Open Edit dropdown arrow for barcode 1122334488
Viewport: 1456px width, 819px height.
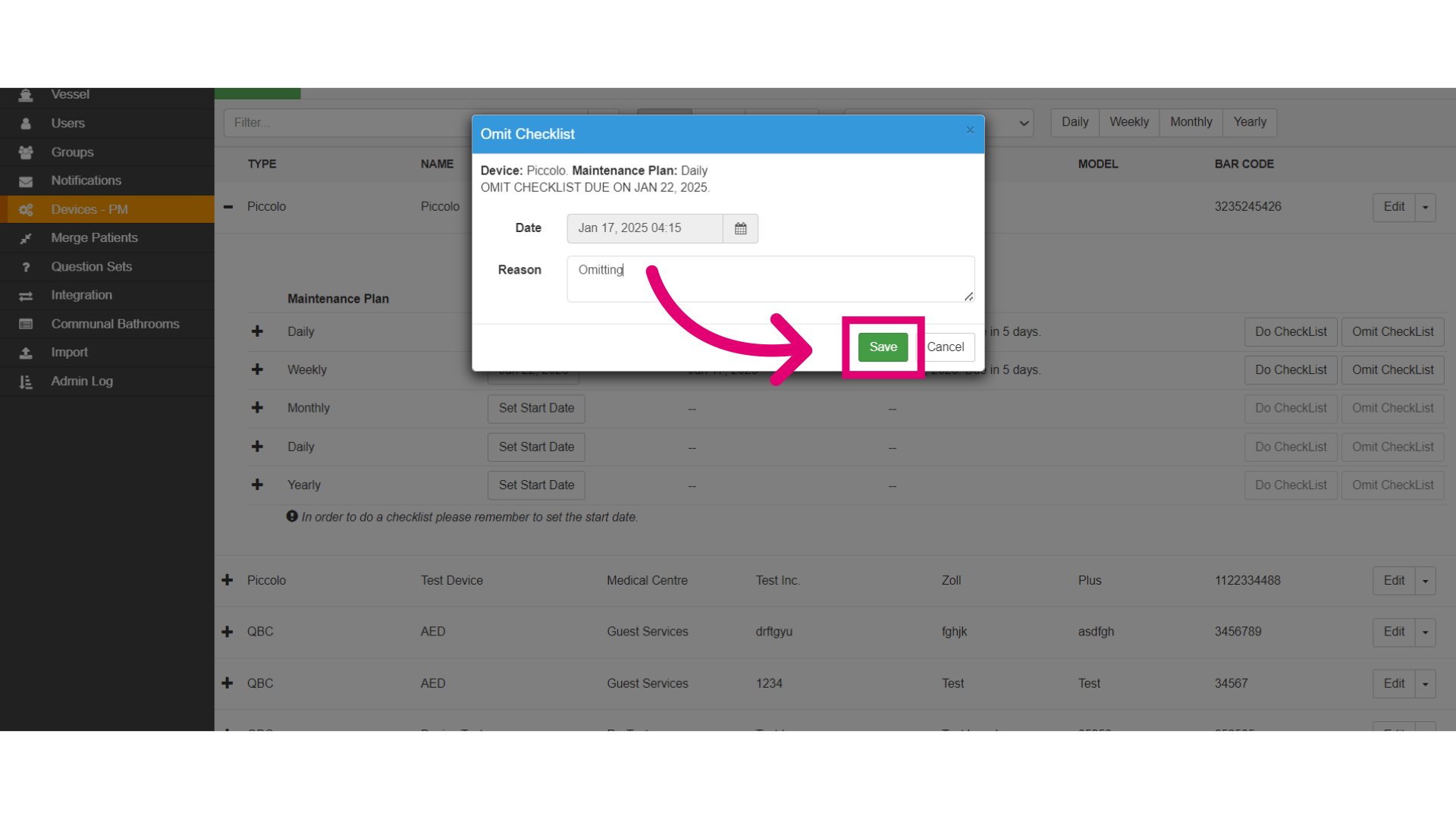pos(1426,581)
